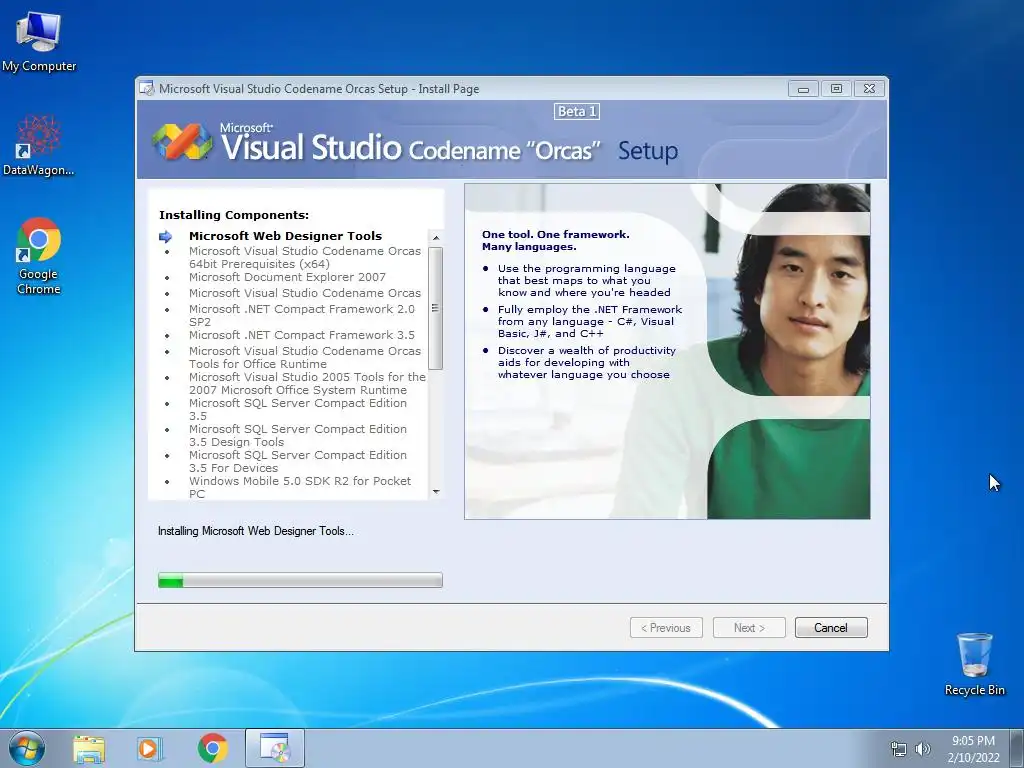This screenshot has width=1024, height=768.
Task: Select Tools for Office Runtime entry
Action: (305, 357)
